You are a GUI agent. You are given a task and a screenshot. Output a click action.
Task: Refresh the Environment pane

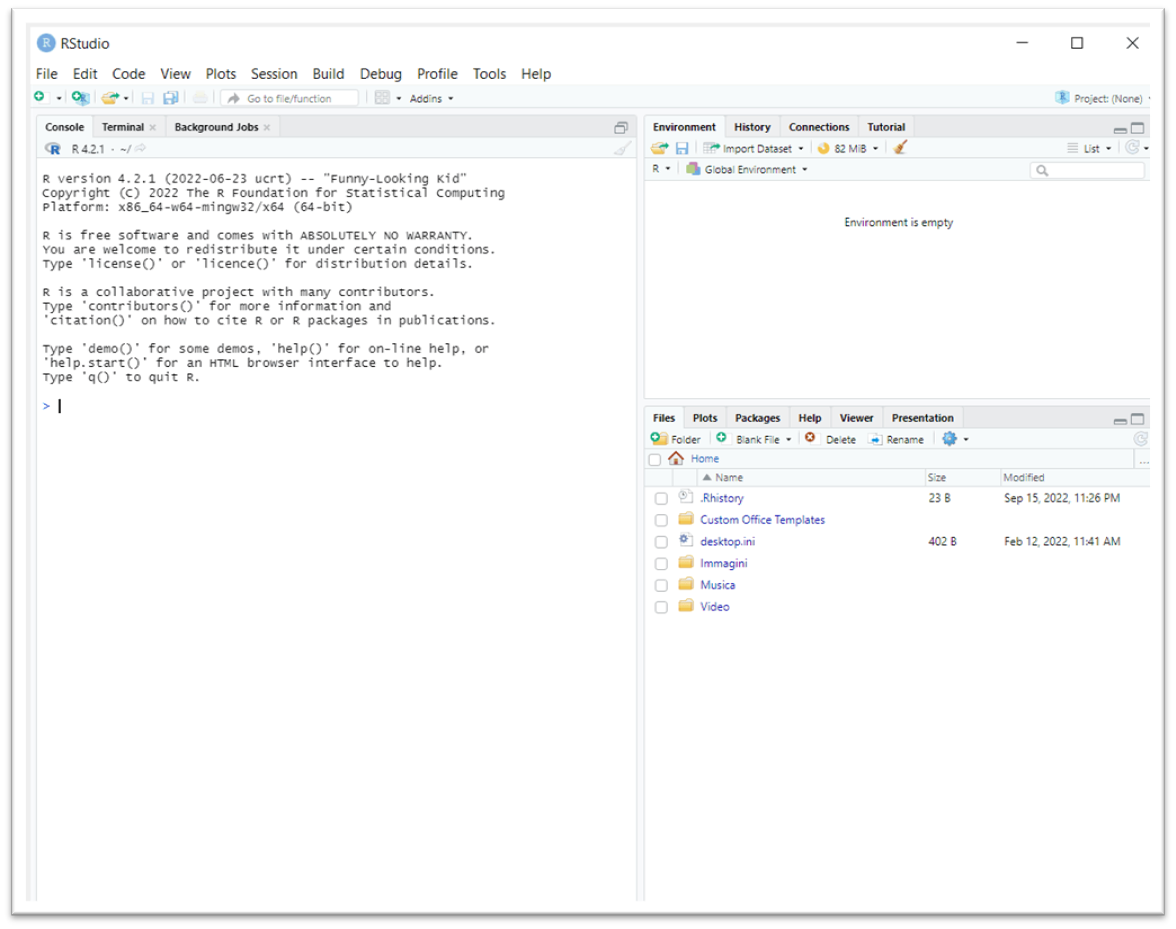point(1132,148)
